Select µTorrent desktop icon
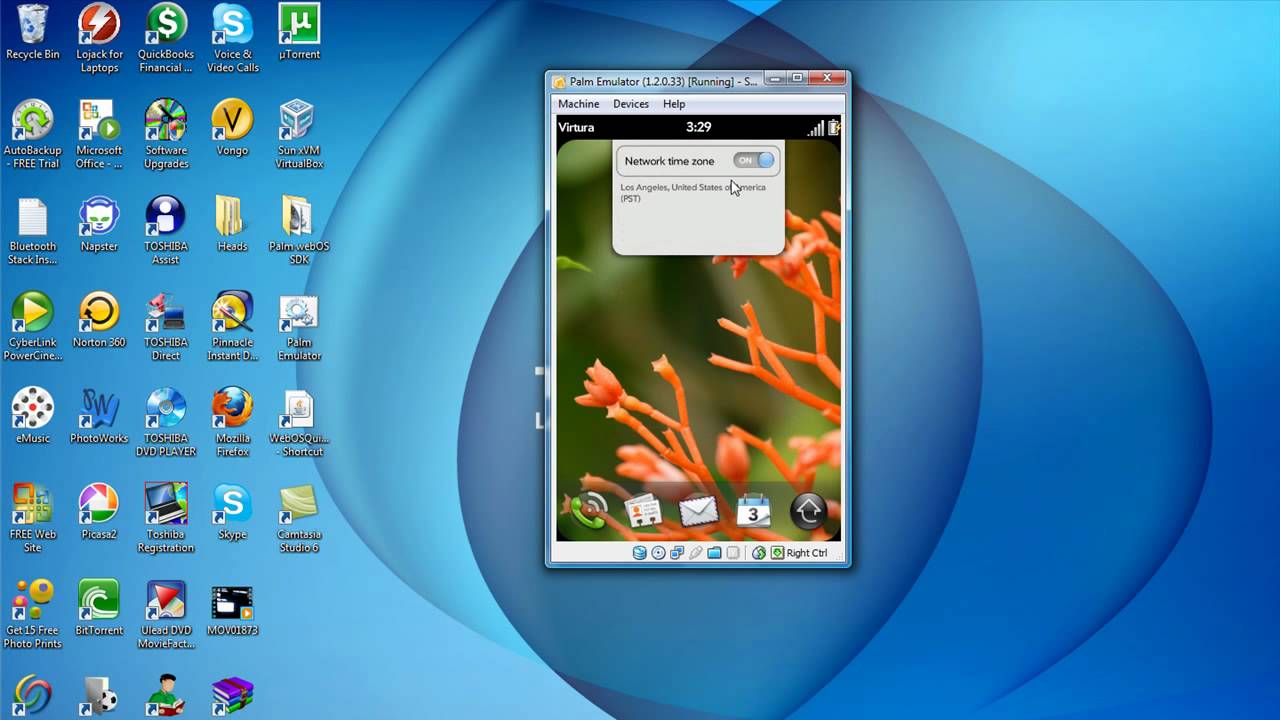 (299, 32)
